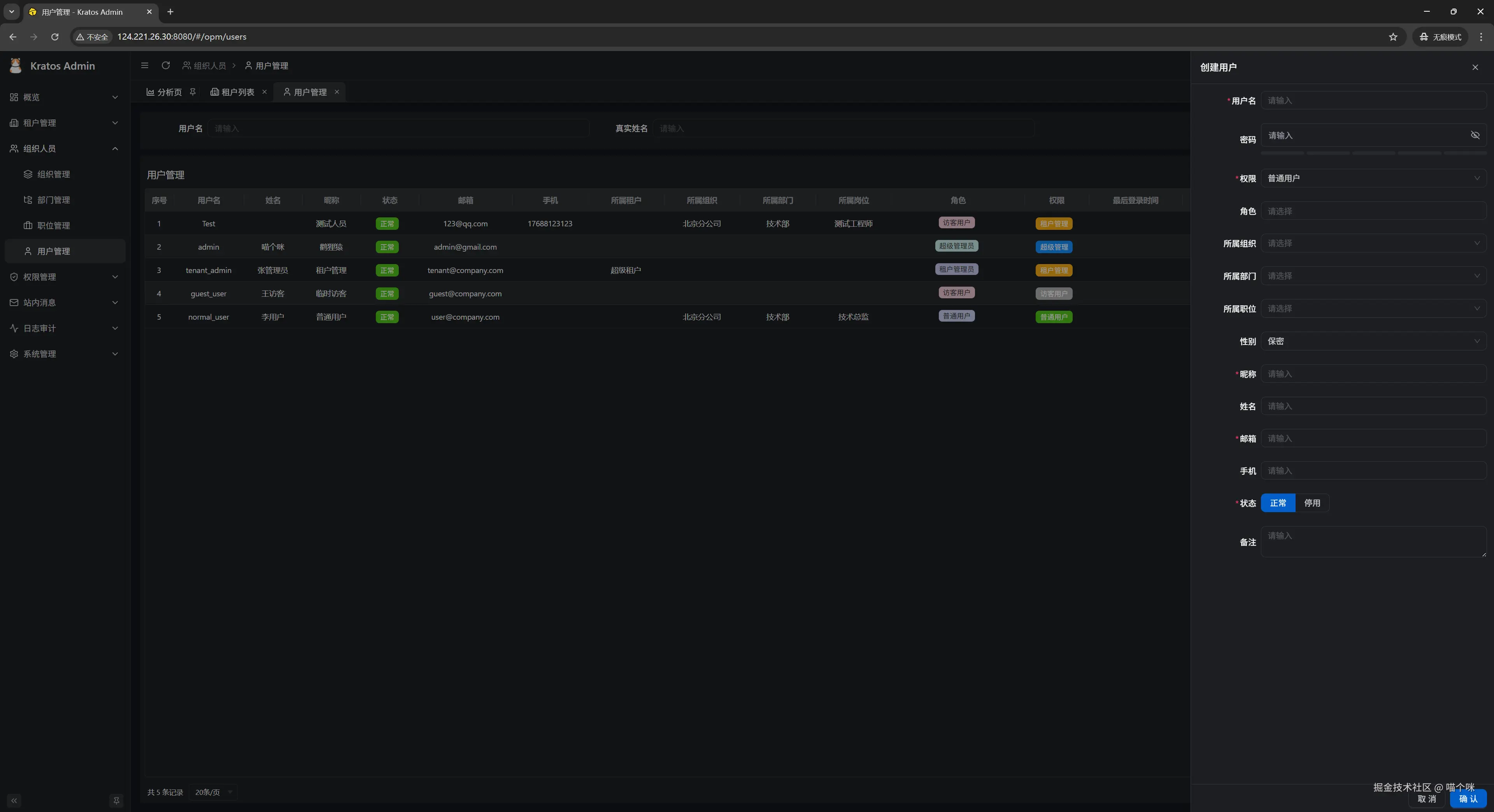Click the refresh icon beside breadcrumb
Viewport: 1494px width, 812px height.
coord(165,65)
